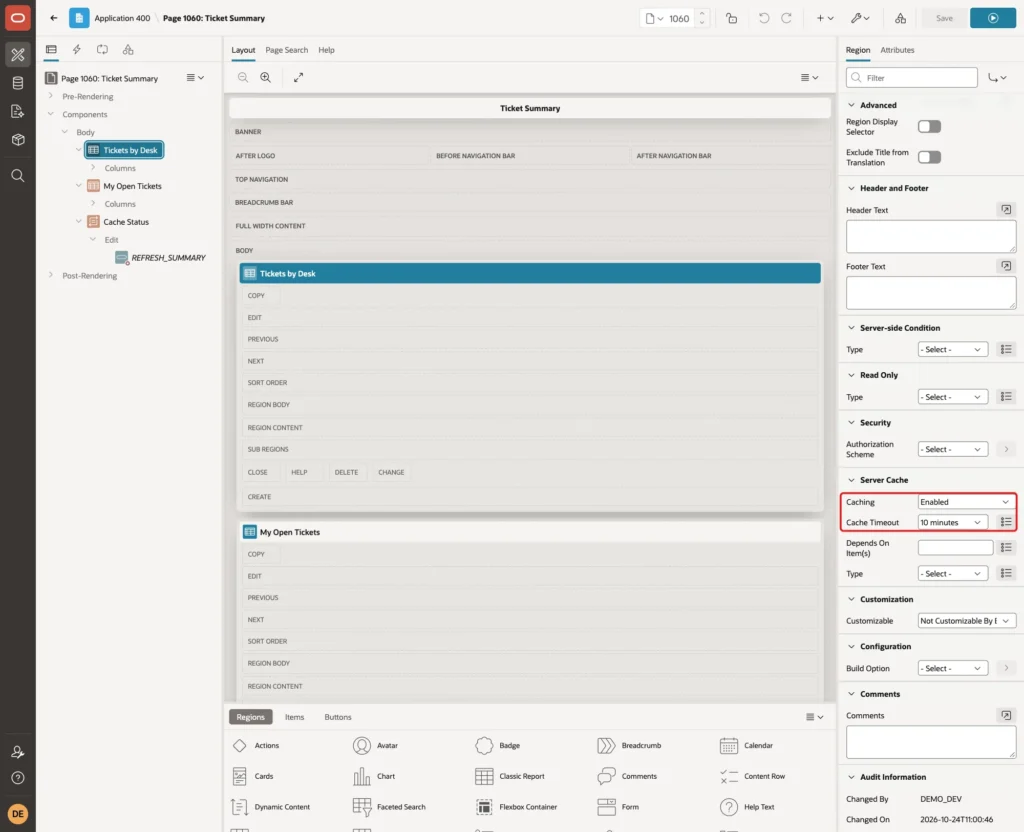Expand the Pre-Rendering tree node
This screenshot has height=832, width=1024.
(x=50, y=96)
